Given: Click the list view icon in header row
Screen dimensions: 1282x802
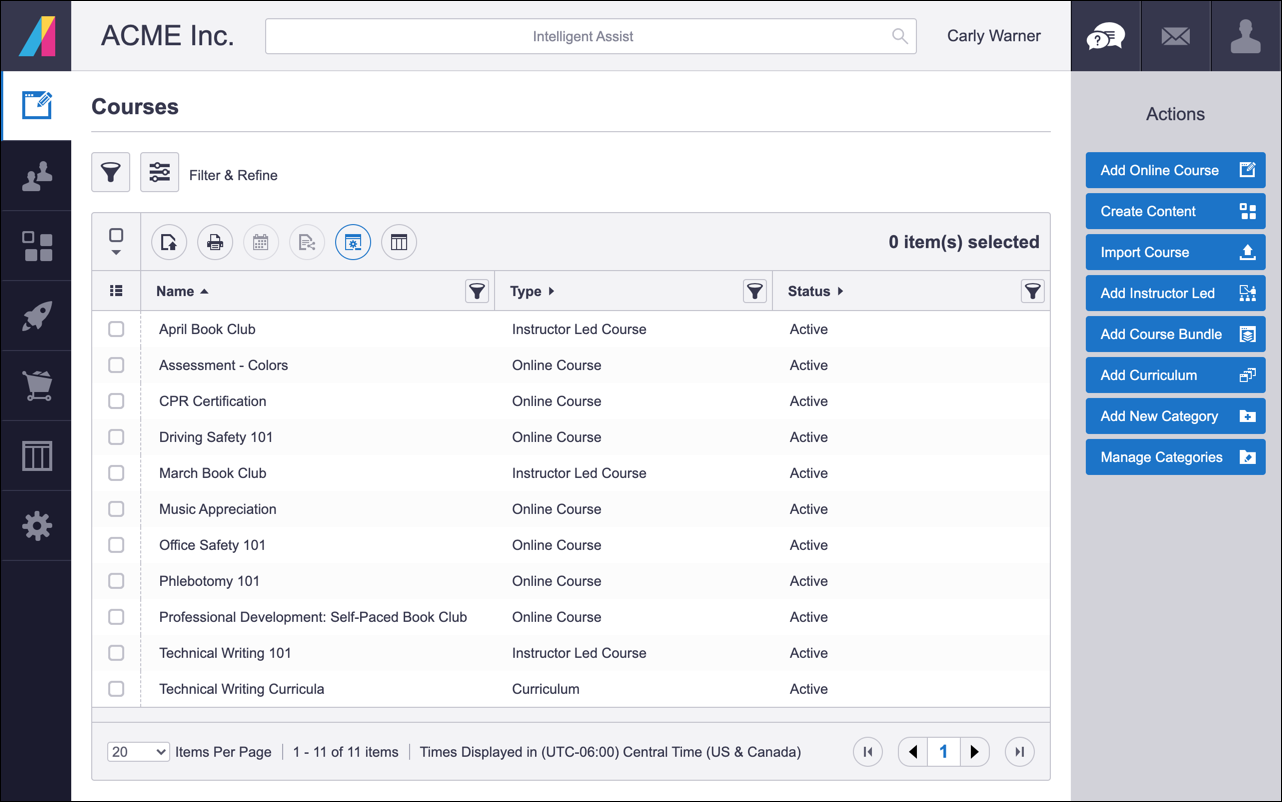Looking at the screenshot, I should click(x=116, y=291).
